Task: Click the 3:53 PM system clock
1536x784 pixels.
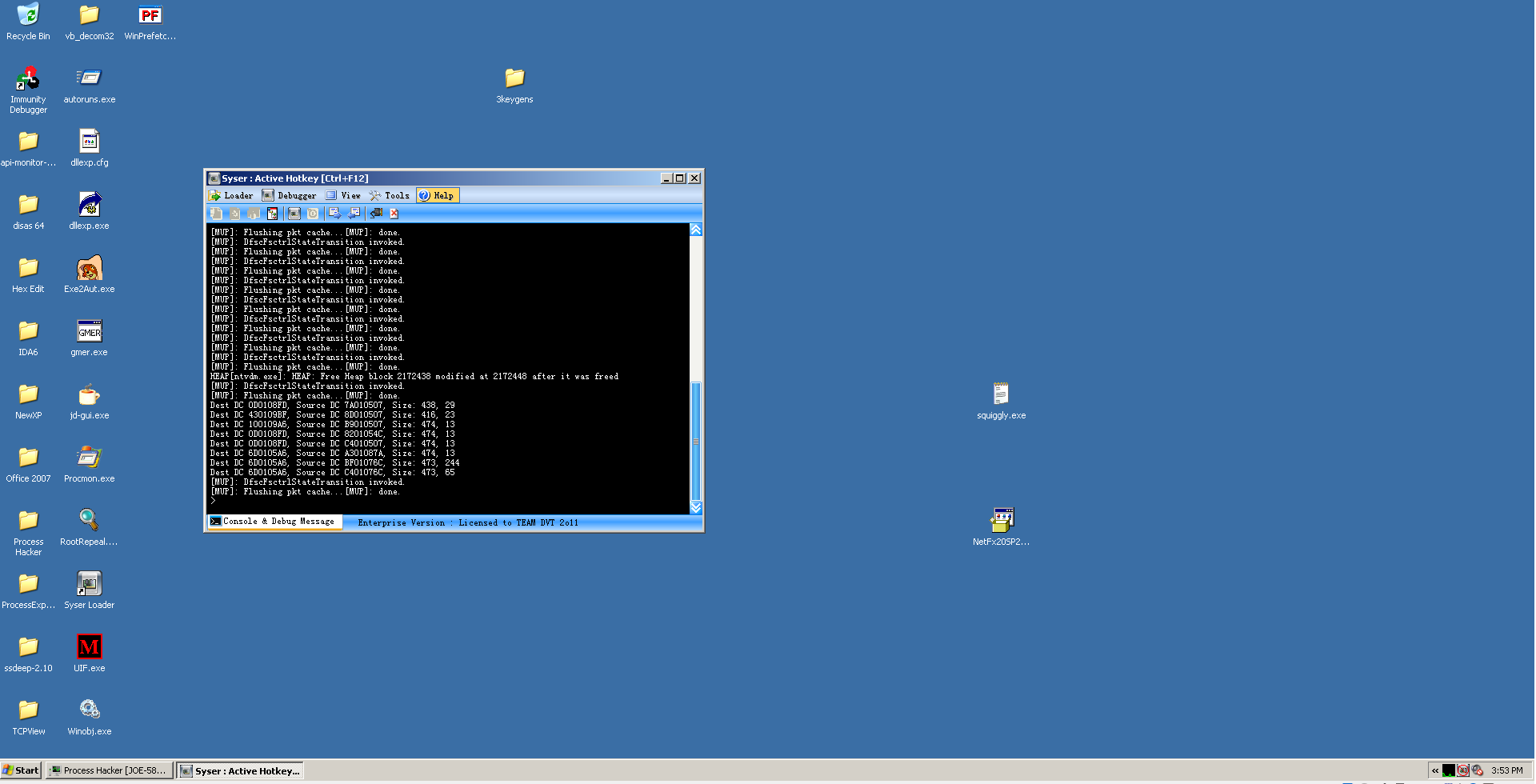Action: click(1507, 770)
